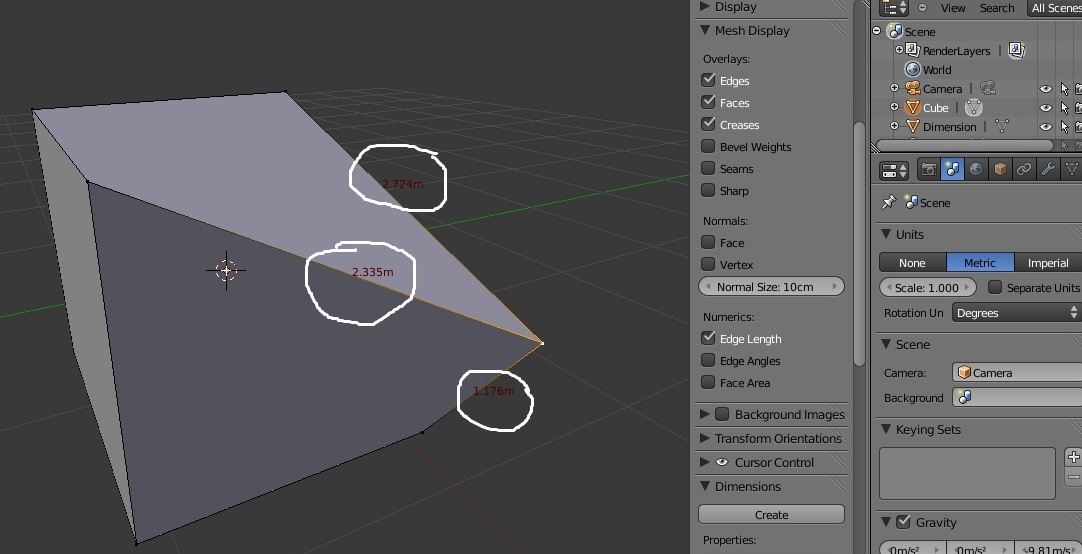
Task: Open the properties editor type selector
Action: point(895,170)
